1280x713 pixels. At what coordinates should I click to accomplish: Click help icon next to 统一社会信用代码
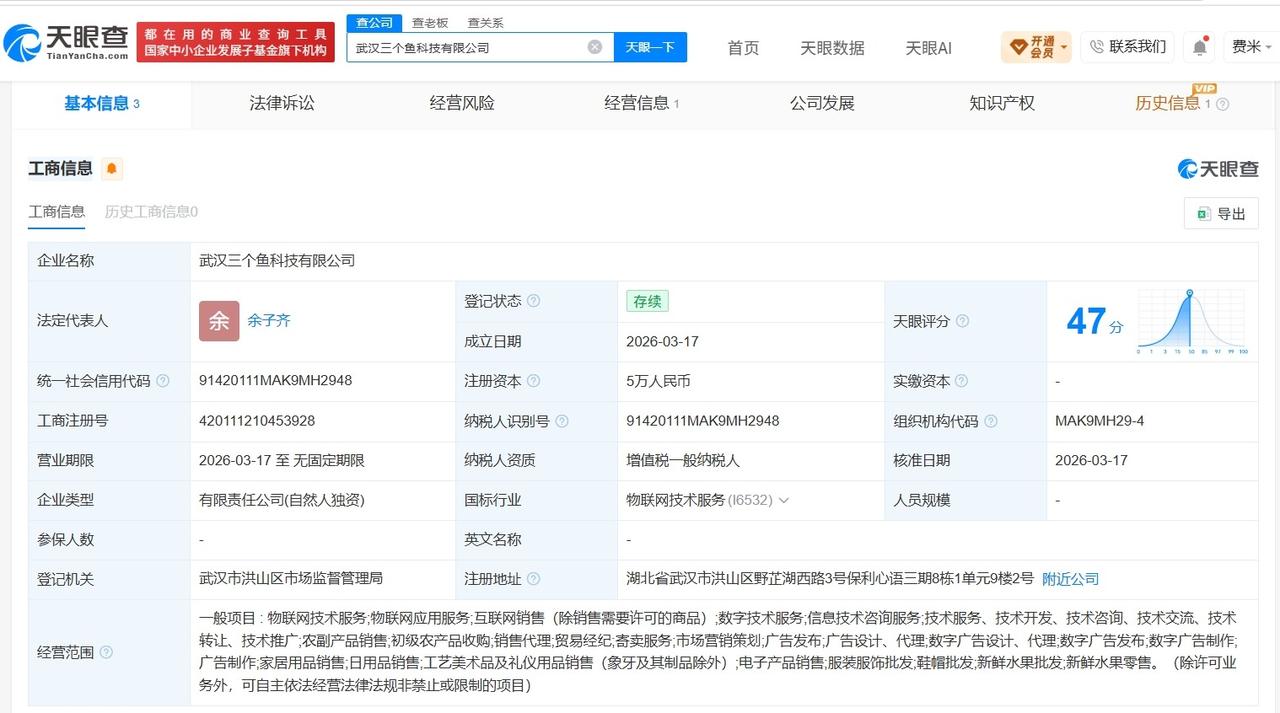point(163,381)
